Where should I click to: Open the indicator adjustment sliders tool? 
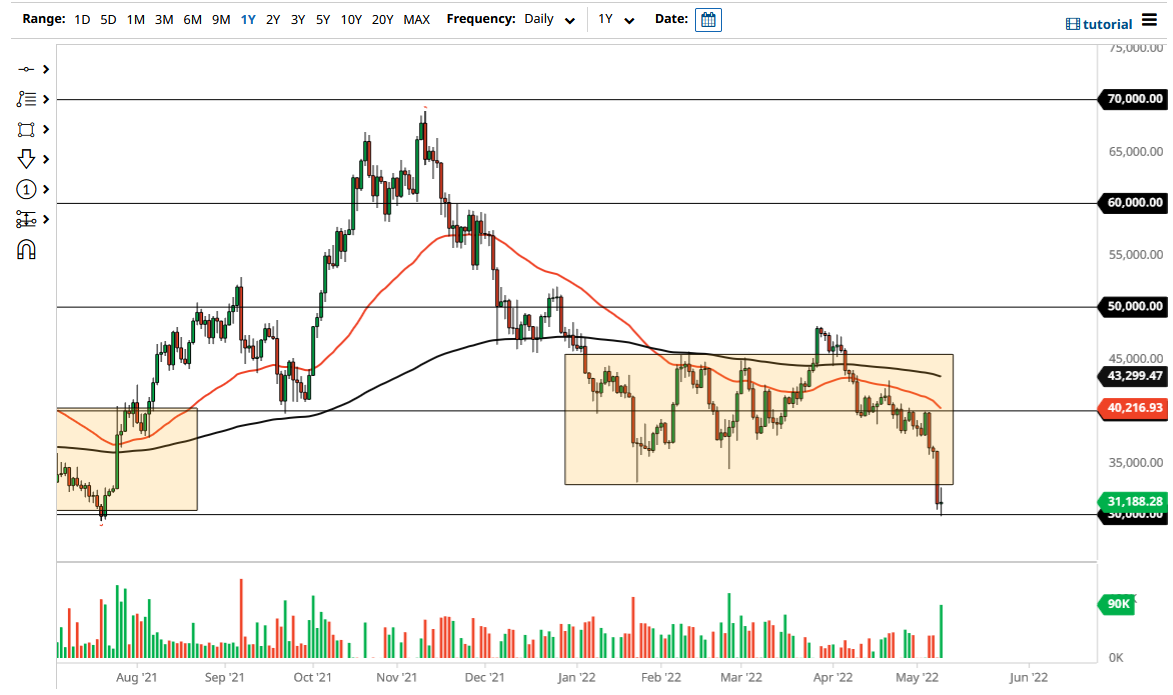click(27, 219)
